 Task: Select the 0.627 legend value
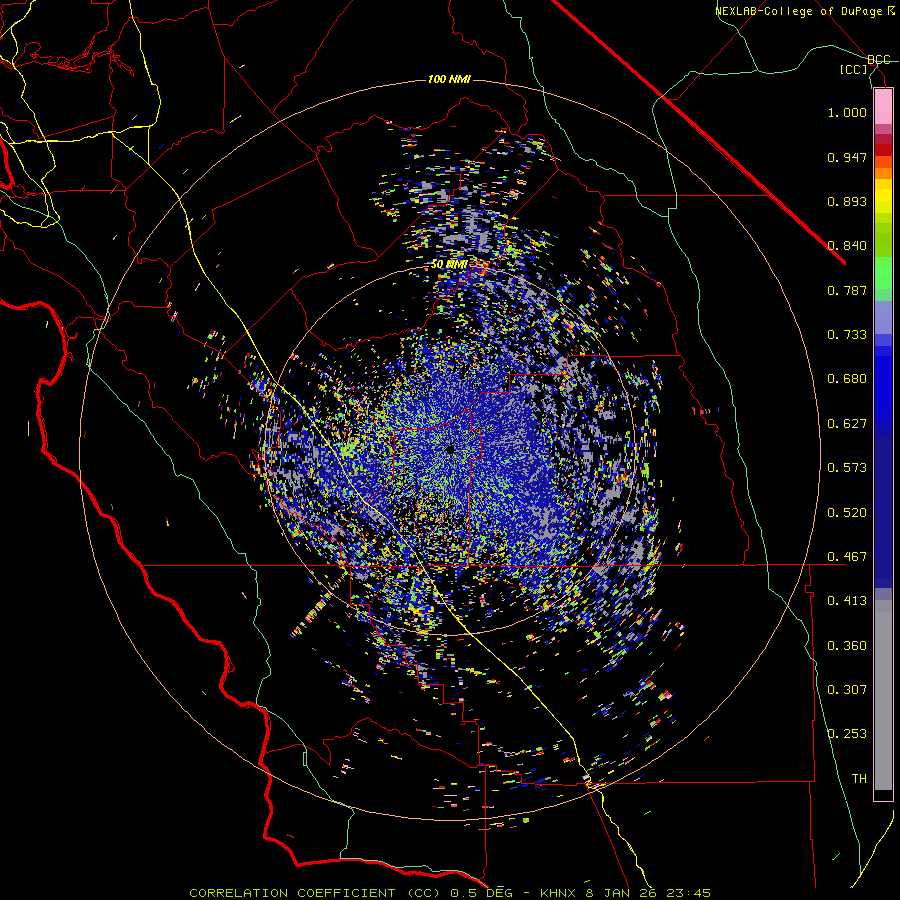[x=847, y=424]
